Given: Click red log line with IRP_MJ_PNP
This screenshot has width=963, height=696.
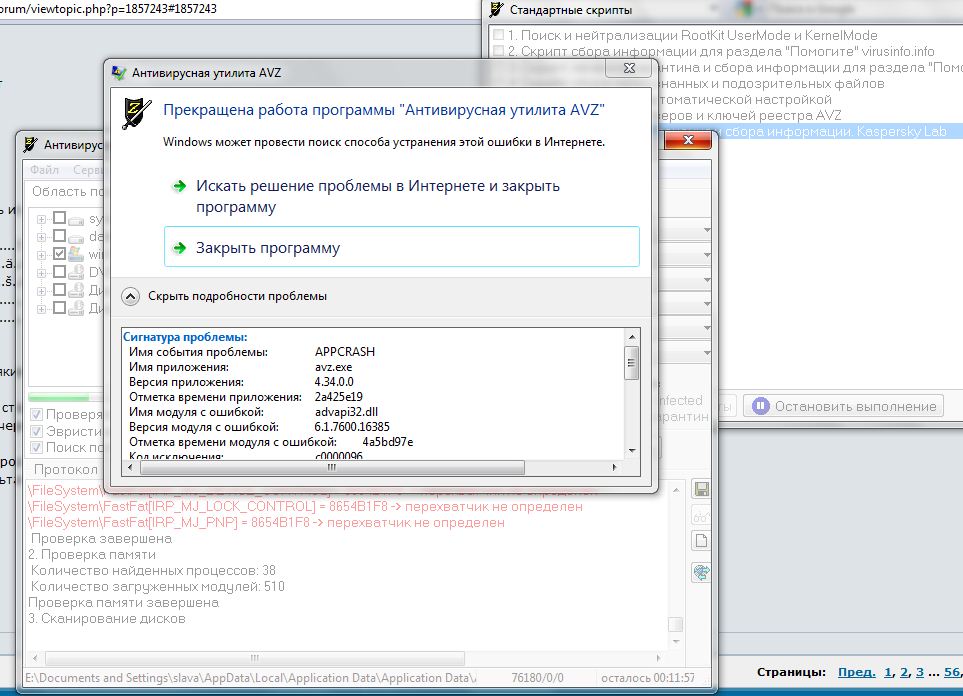Looking at the screenshot, I should point(267,523).
